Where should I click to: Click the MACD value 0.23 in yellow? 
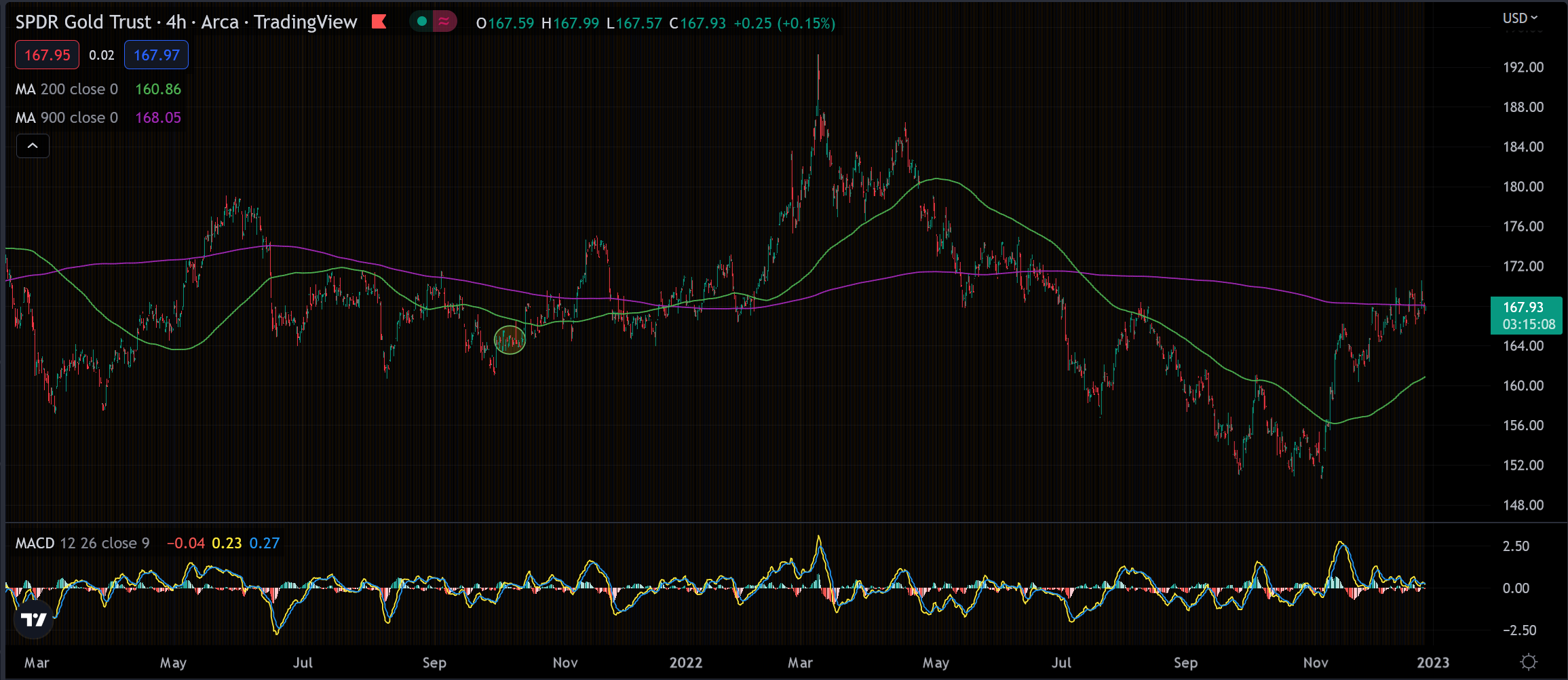pyautogui.click(x=227, y=543)
